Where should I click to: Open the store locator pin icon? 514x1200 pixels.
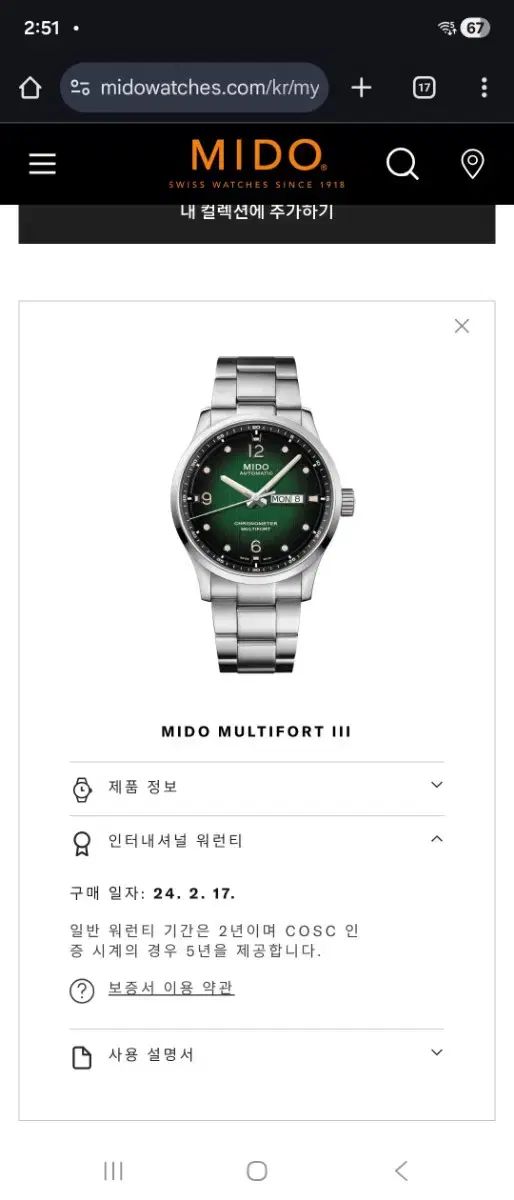coord(472,164)
